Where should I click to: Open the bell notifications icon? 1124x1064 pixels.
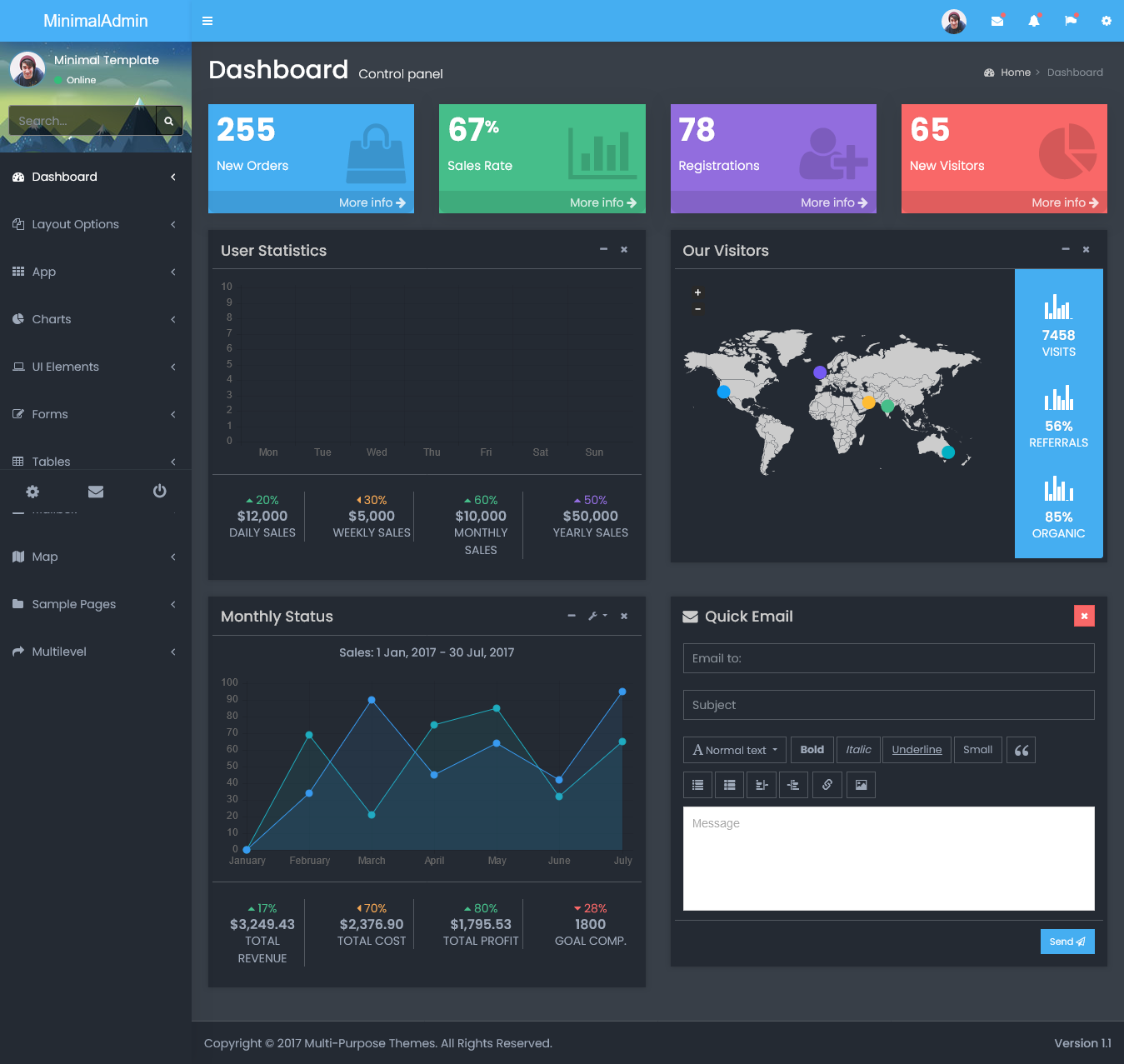click(1033, 21)
